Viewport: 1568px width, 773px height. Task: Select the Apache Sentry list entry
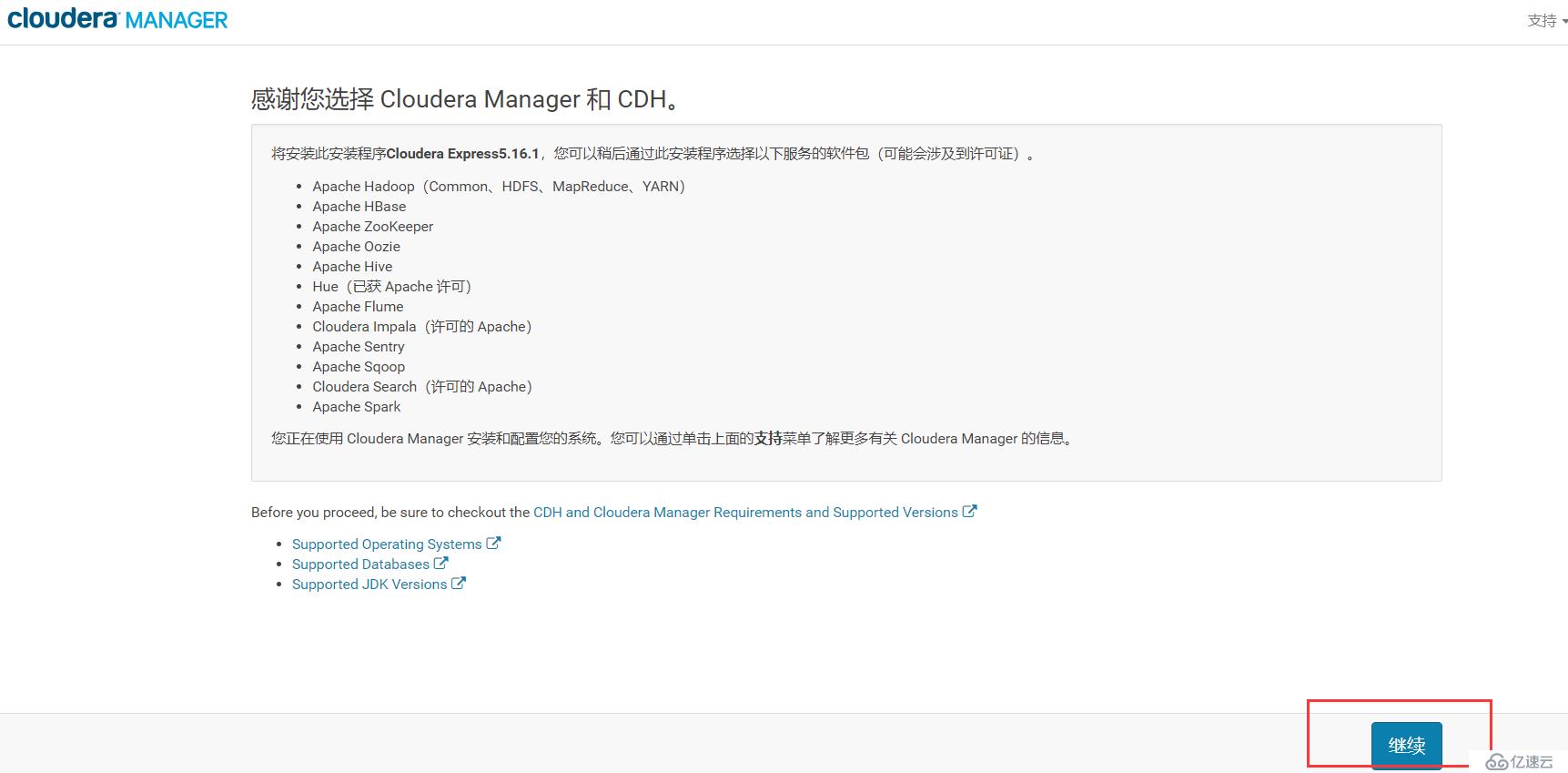click(359, 347)
